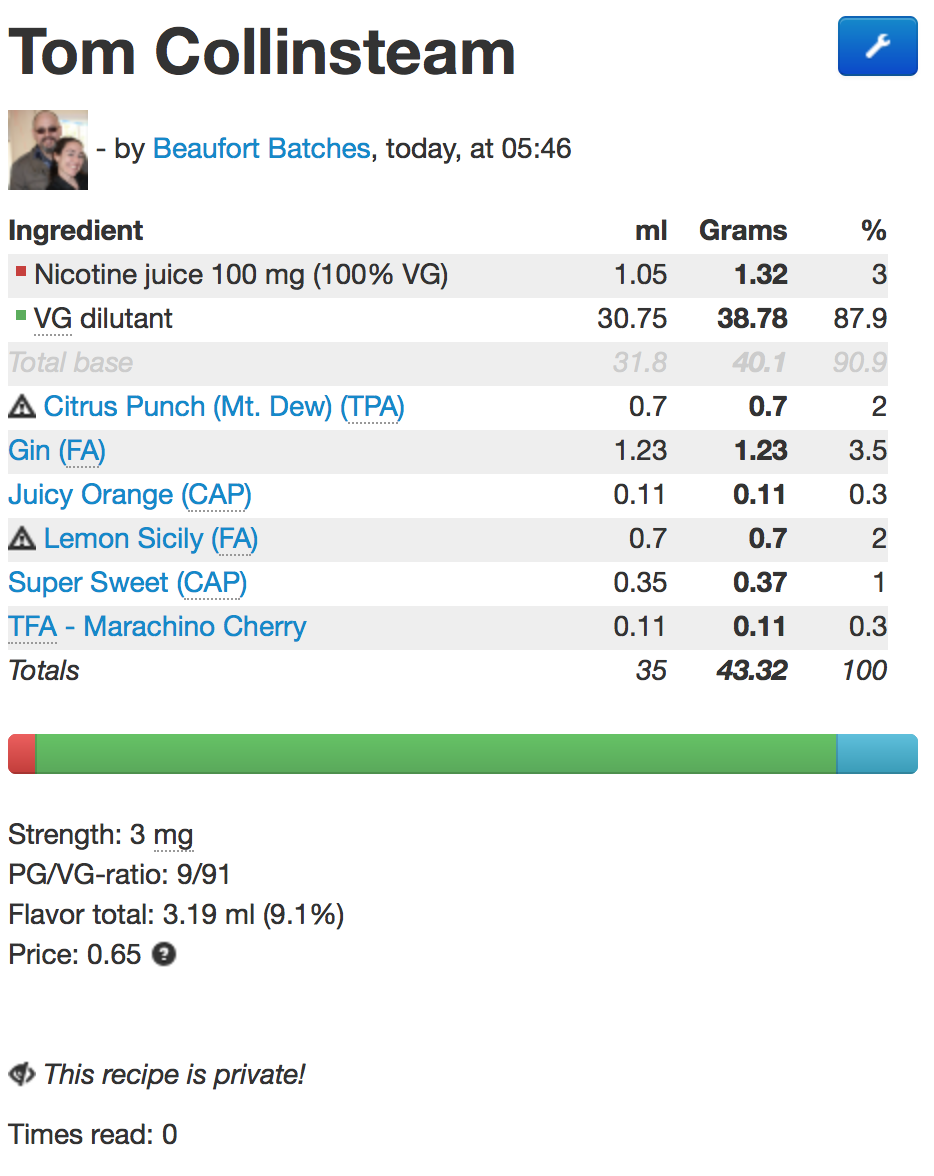The height and width of the screenshot is (1176, 934).
Task: Open the Lemon Sicily (FA) flavor link
Action: point(150,539)
